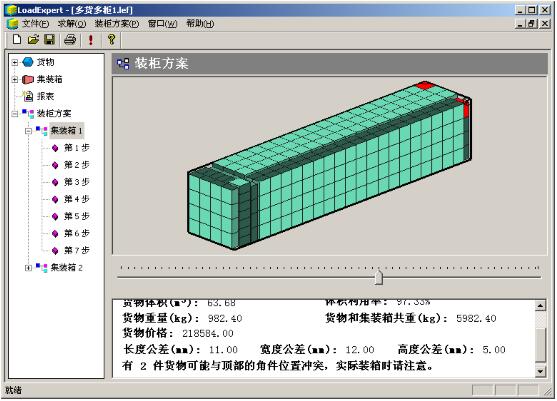
Task: Open the 报表 report item
Action: click(45, 96)
